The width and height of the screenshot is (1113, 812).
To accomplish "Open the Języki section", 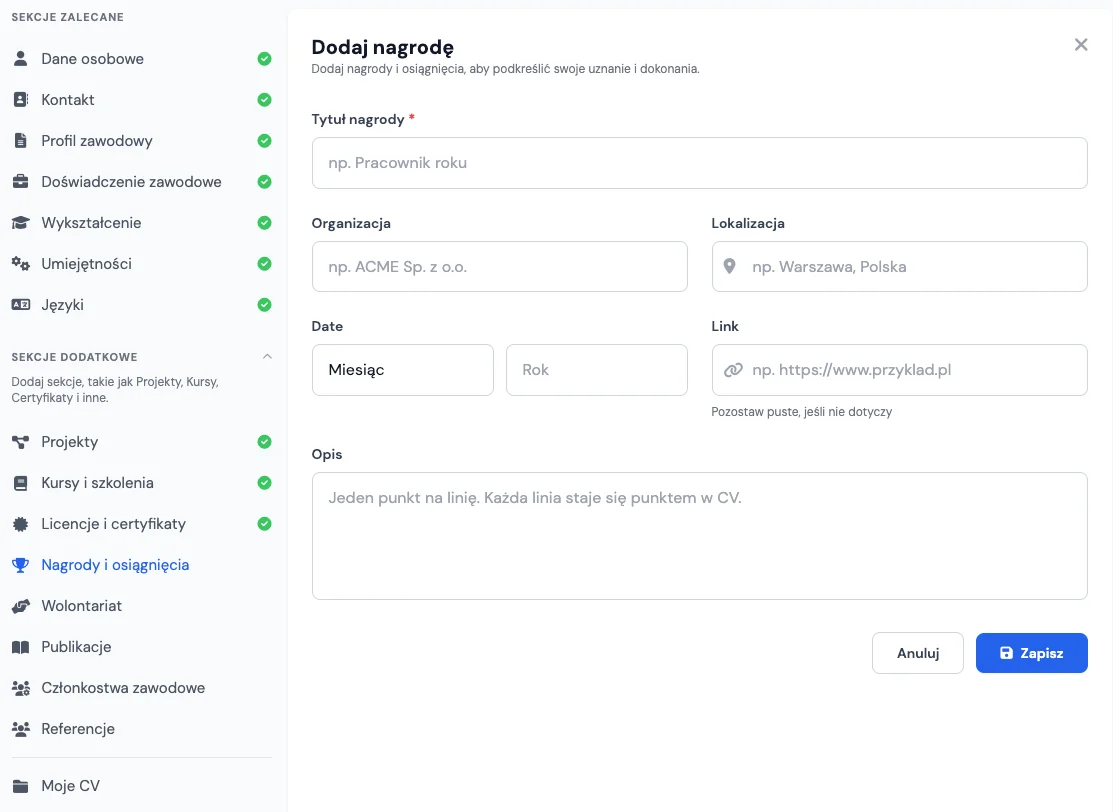I will click(141, 304).
